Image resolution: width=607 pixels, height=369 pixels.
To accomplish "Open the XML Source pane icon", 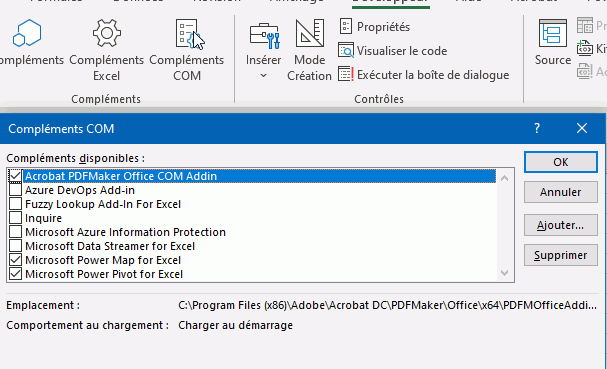I will coord(553,33).
